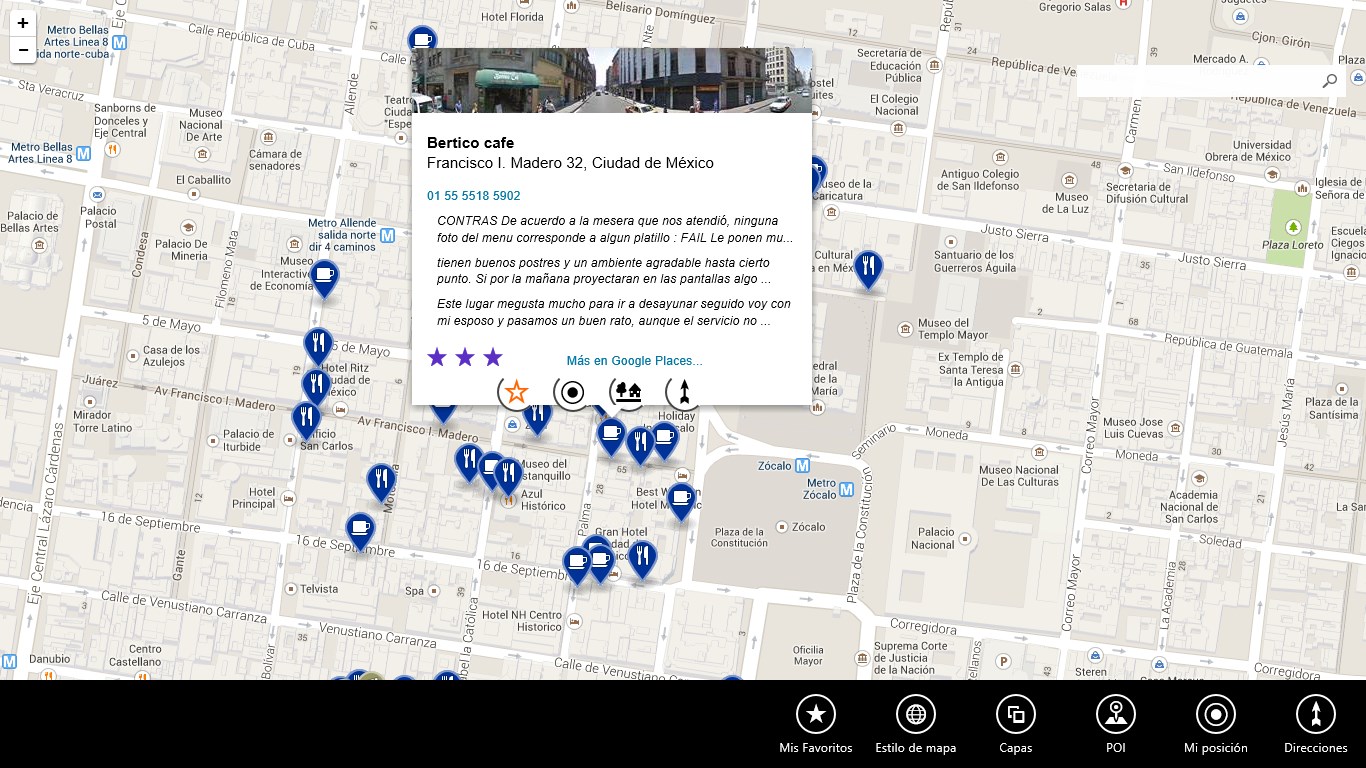This screenshot has height=768, width=1366.
Task: Select café pin by Museo Interactivo de Economía
Action: [323, 277]
